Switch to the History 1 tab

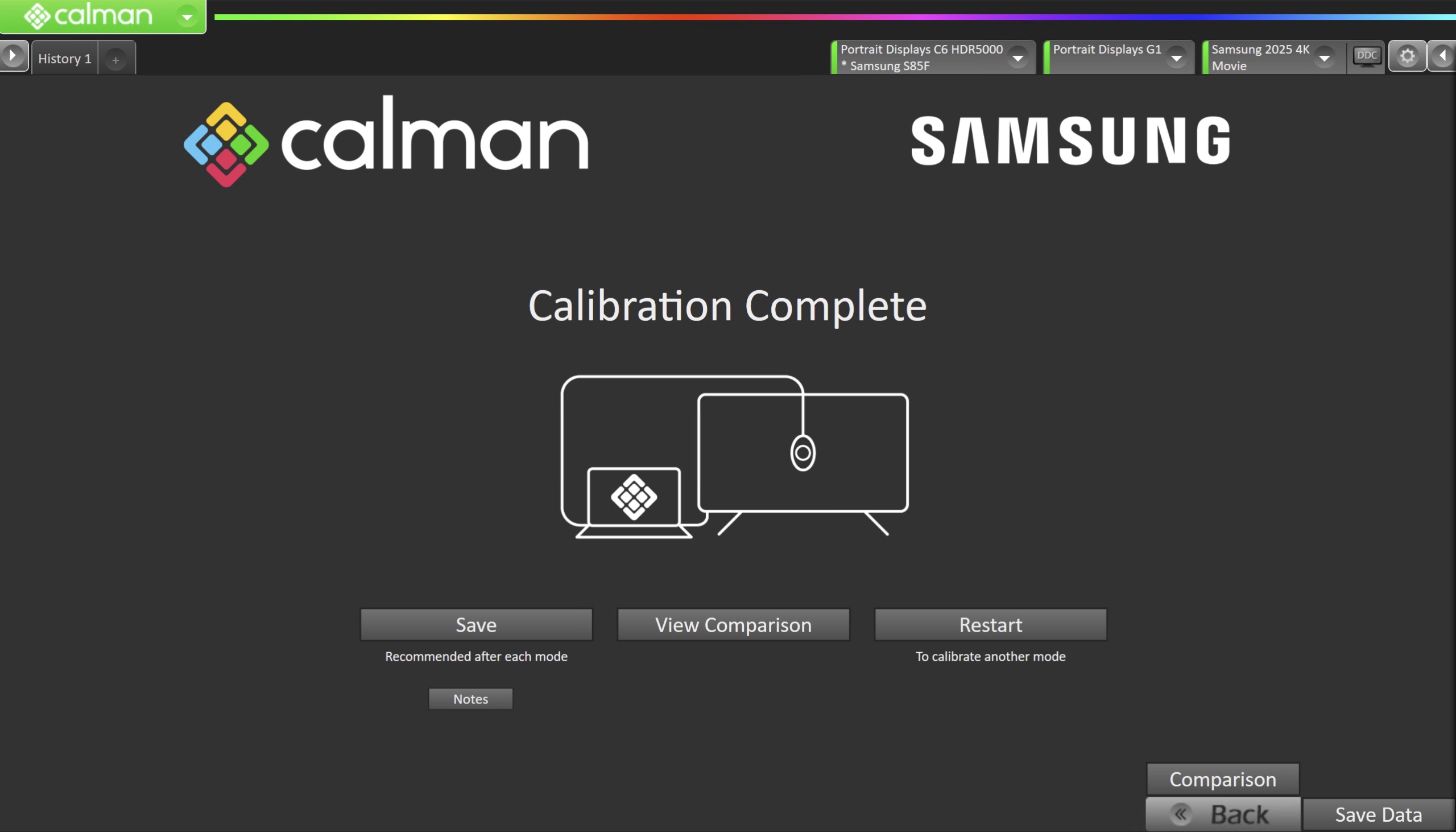[x=64, y=58]
